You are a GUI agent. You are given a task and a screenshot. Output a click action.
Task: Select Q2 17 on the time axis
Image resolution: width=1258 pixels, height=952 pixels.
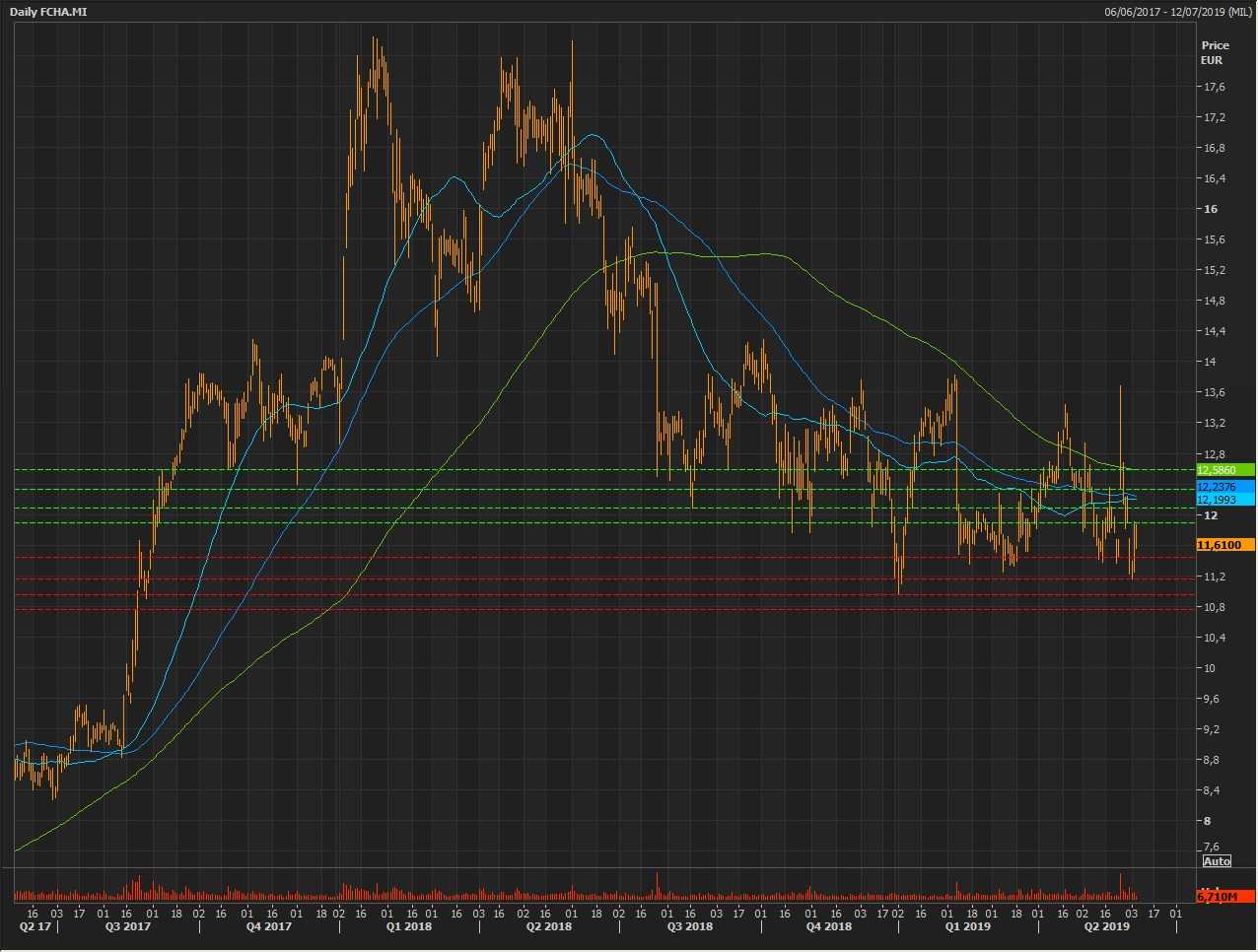35,926
